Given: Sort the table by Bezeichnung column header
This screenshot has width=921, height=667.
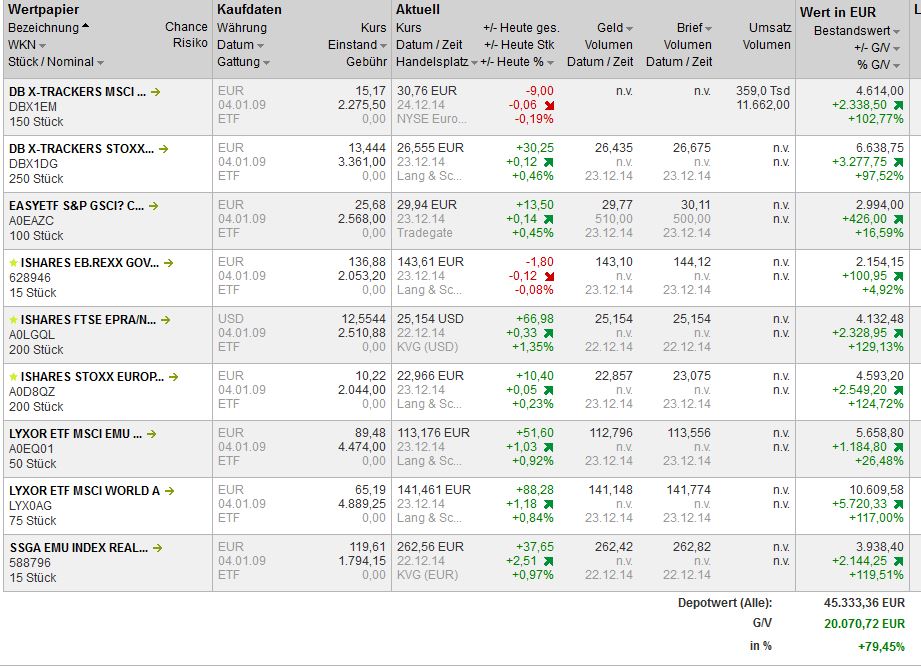Looking at the screenshot, I should [x=43, y=28].
